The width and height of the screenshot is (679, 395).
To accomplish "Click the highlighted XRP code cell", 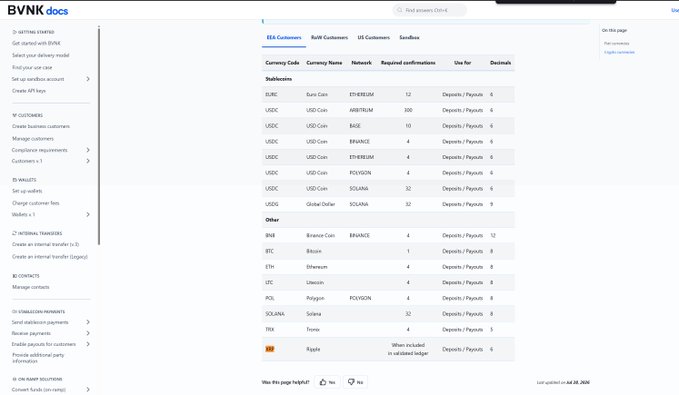I will (x=270, y=349).
